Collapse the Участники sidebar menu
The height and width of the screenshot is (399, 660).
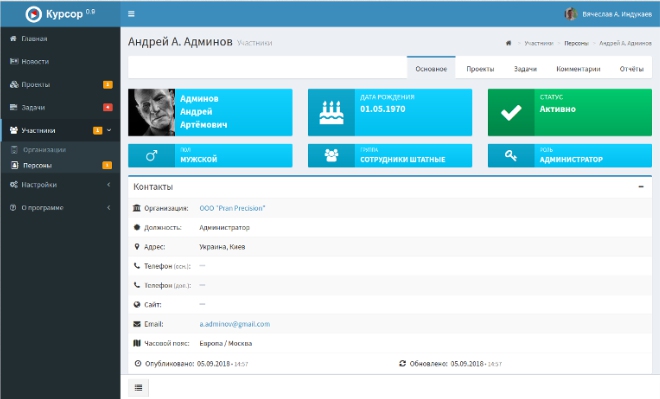point(60,130)
